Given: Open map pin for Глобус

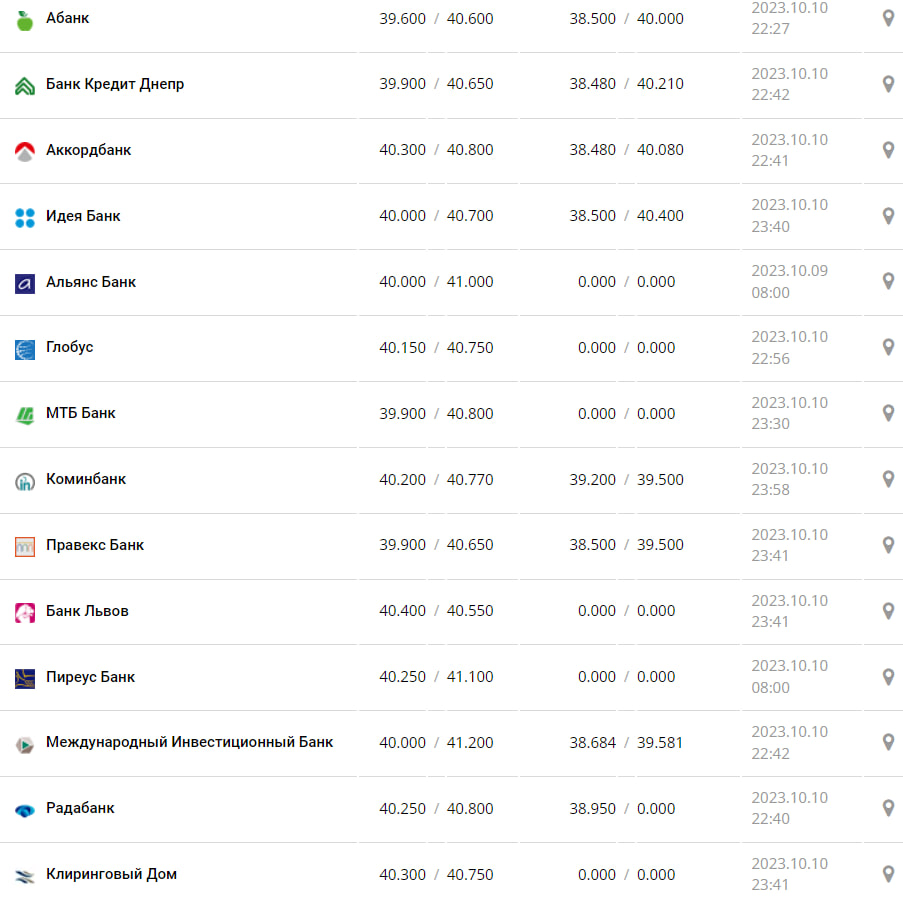Looking at the screenshot, I should [887, 347].
